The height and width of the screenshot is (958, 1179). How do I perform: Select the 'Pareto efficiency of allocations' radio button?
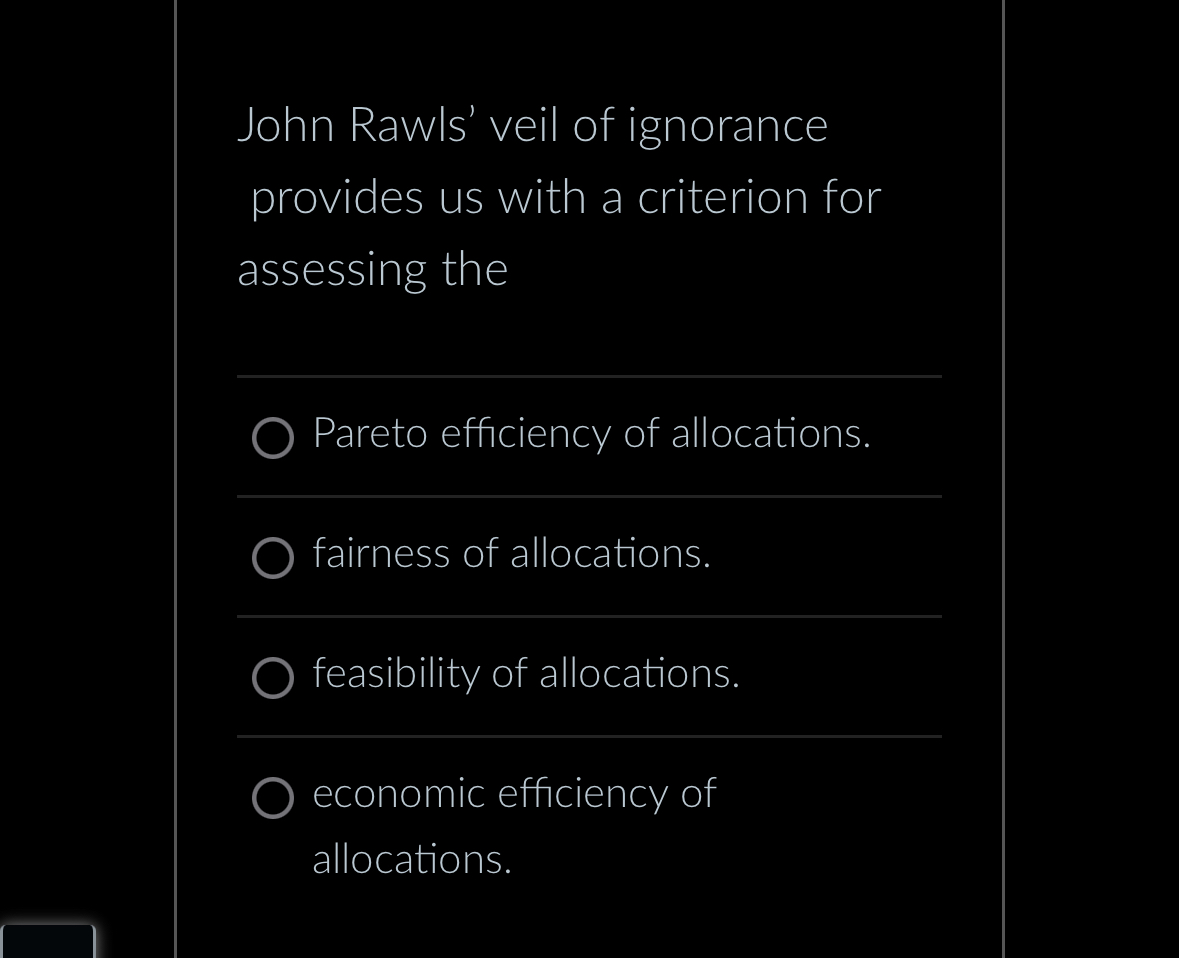(x=272, y=437)
